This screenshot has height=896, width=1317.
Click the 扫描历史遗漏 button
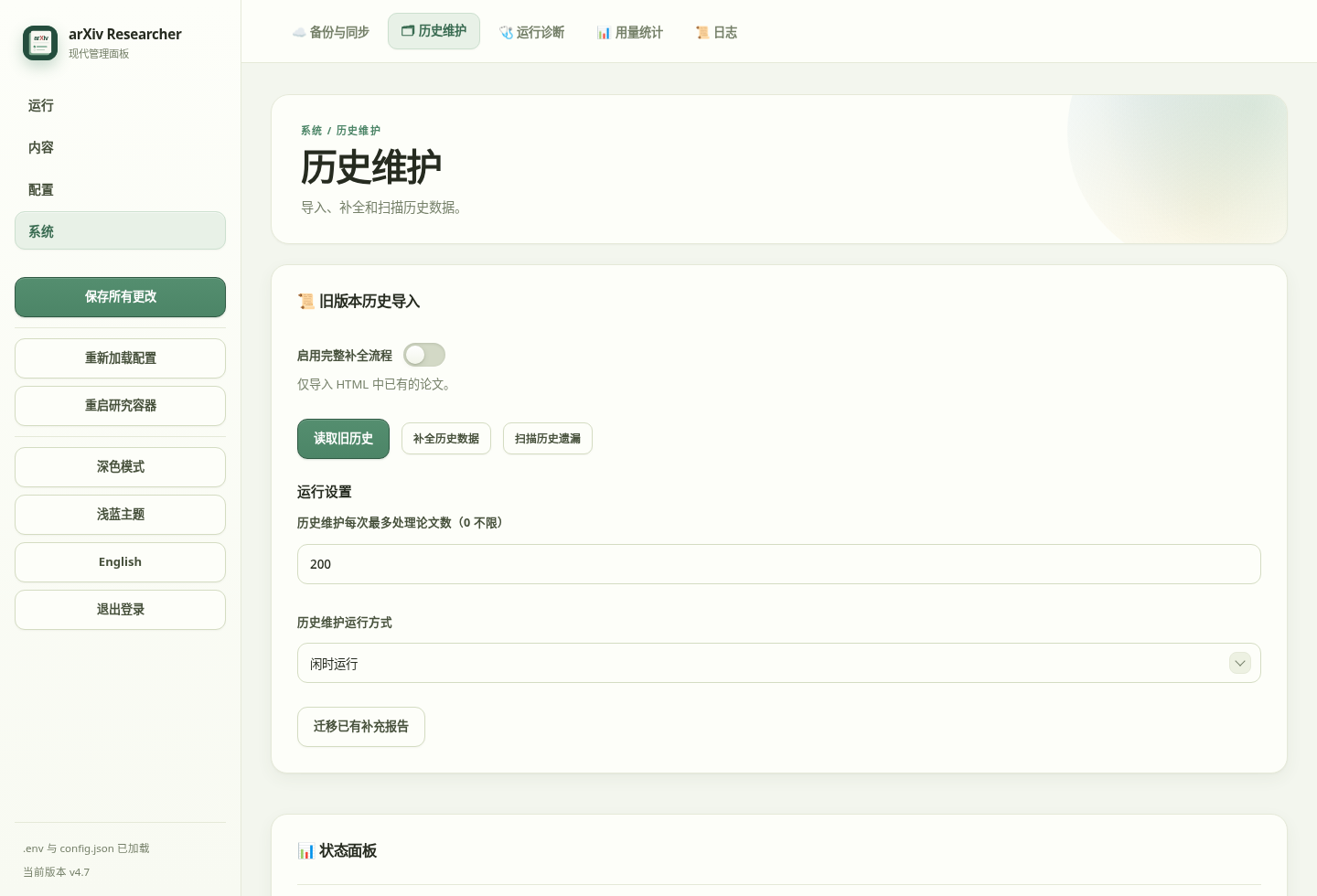coord(548,439)
